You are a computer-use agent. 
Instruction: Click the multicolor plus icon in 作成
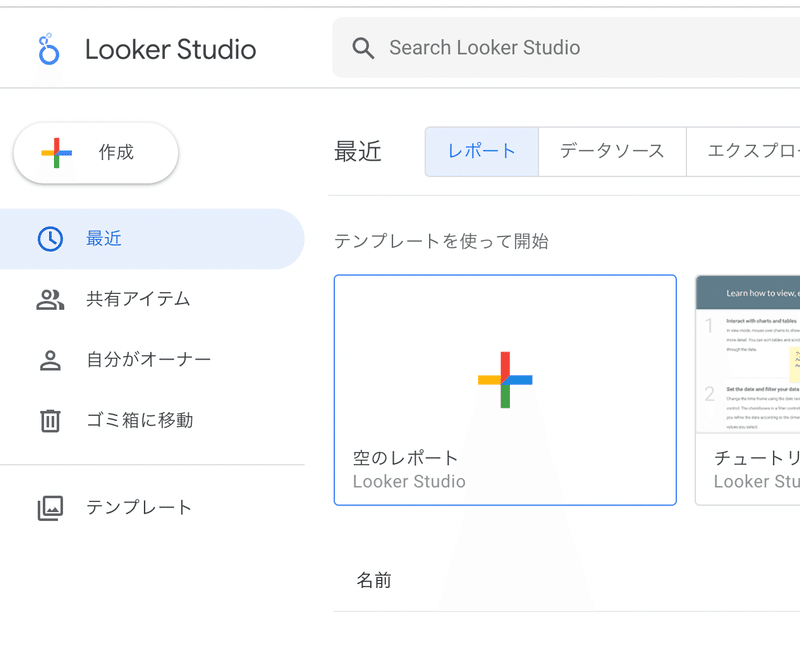[x=56, y=153]
